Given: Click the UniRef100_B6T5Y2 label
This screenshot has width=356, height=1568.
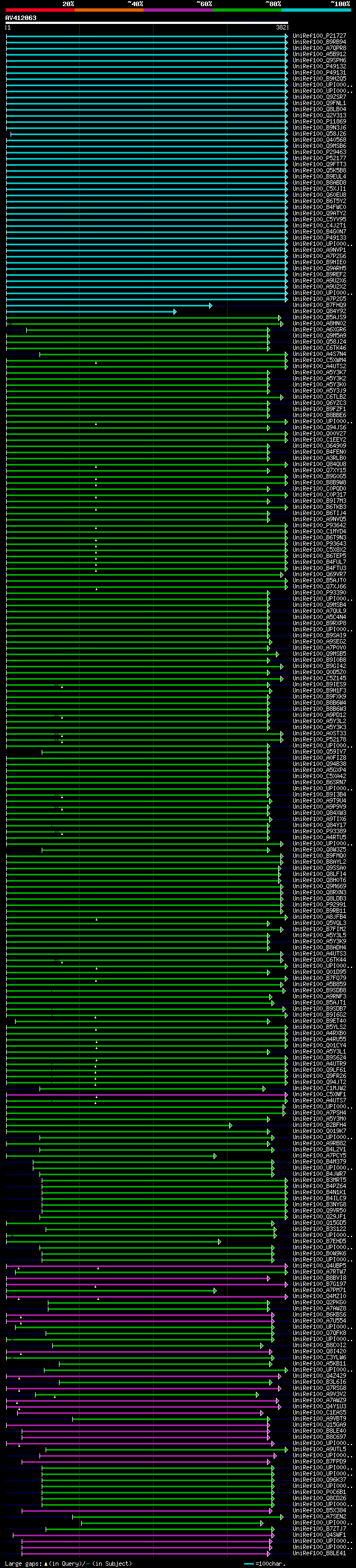Looking at the screenshot, I should (x=319, y=201).
